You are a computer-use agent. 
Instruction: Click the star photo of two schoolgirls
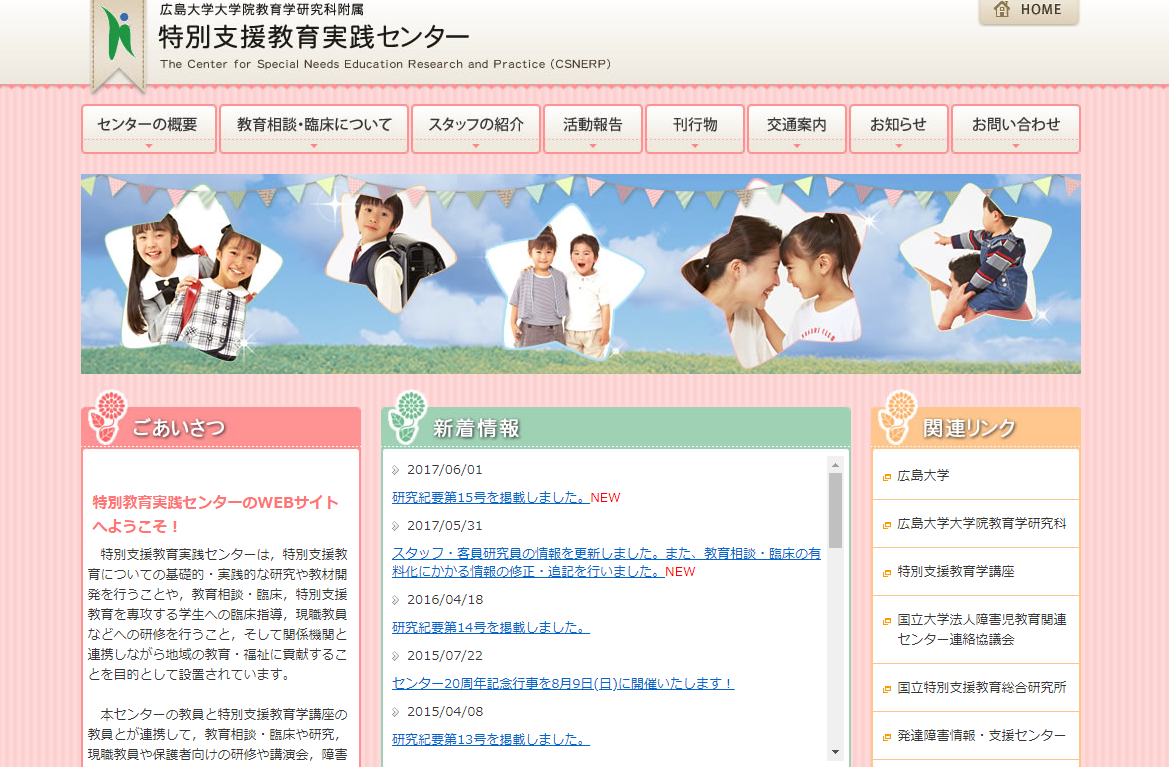point(193,272)
